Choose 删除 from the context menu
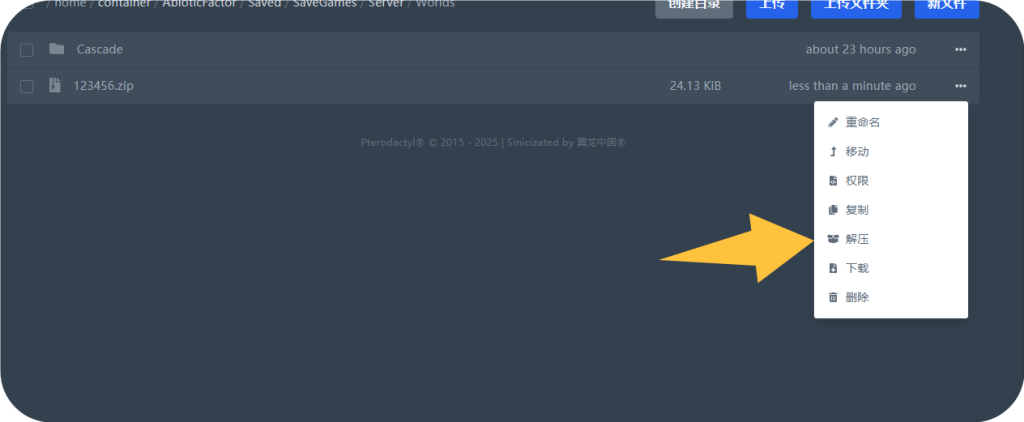This screenshot has width=1024, height=422. coord(857,298)
